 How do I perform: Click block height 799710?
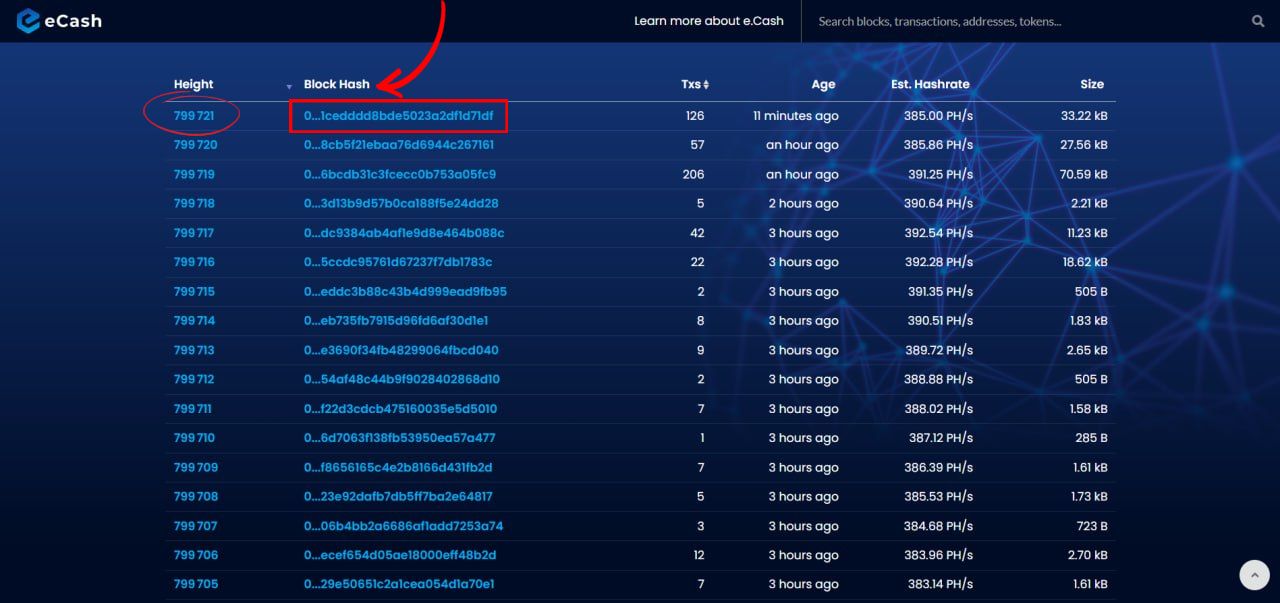194,438
